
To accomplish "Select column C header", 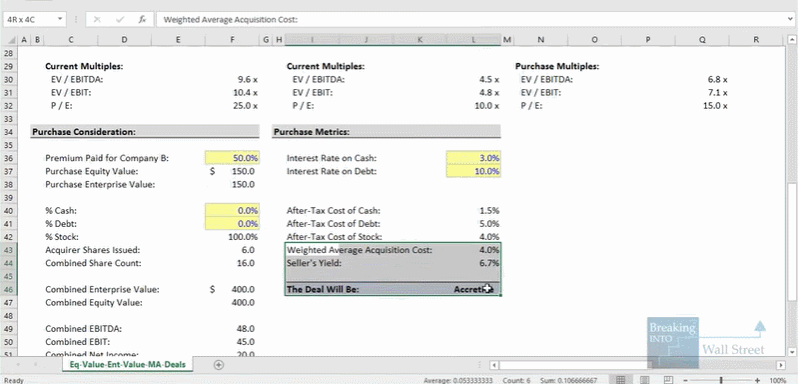I will [x=70, y=40].
